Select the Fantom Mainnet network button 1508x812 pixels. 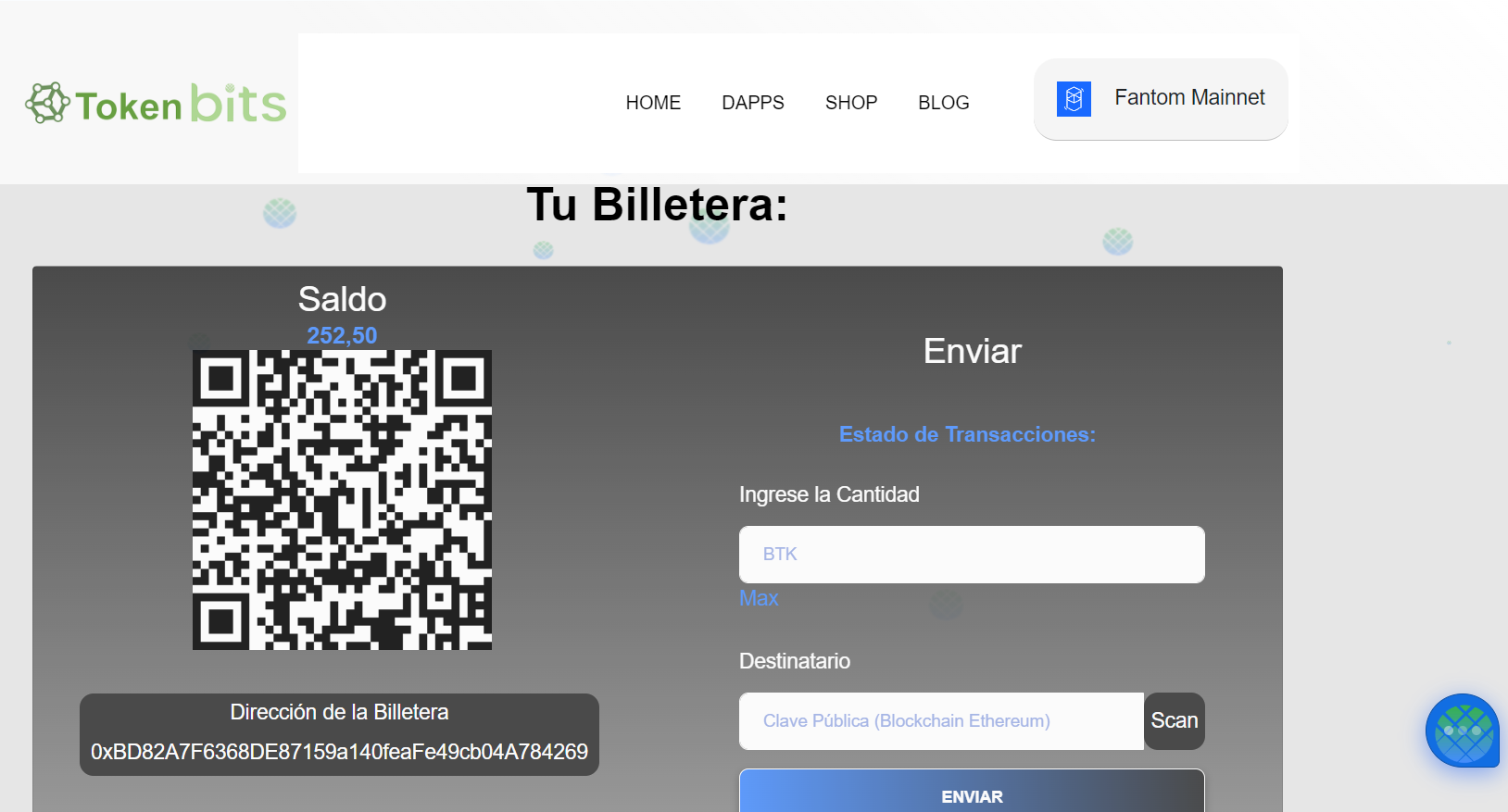pyautogui.click(x=1161, y=99)
